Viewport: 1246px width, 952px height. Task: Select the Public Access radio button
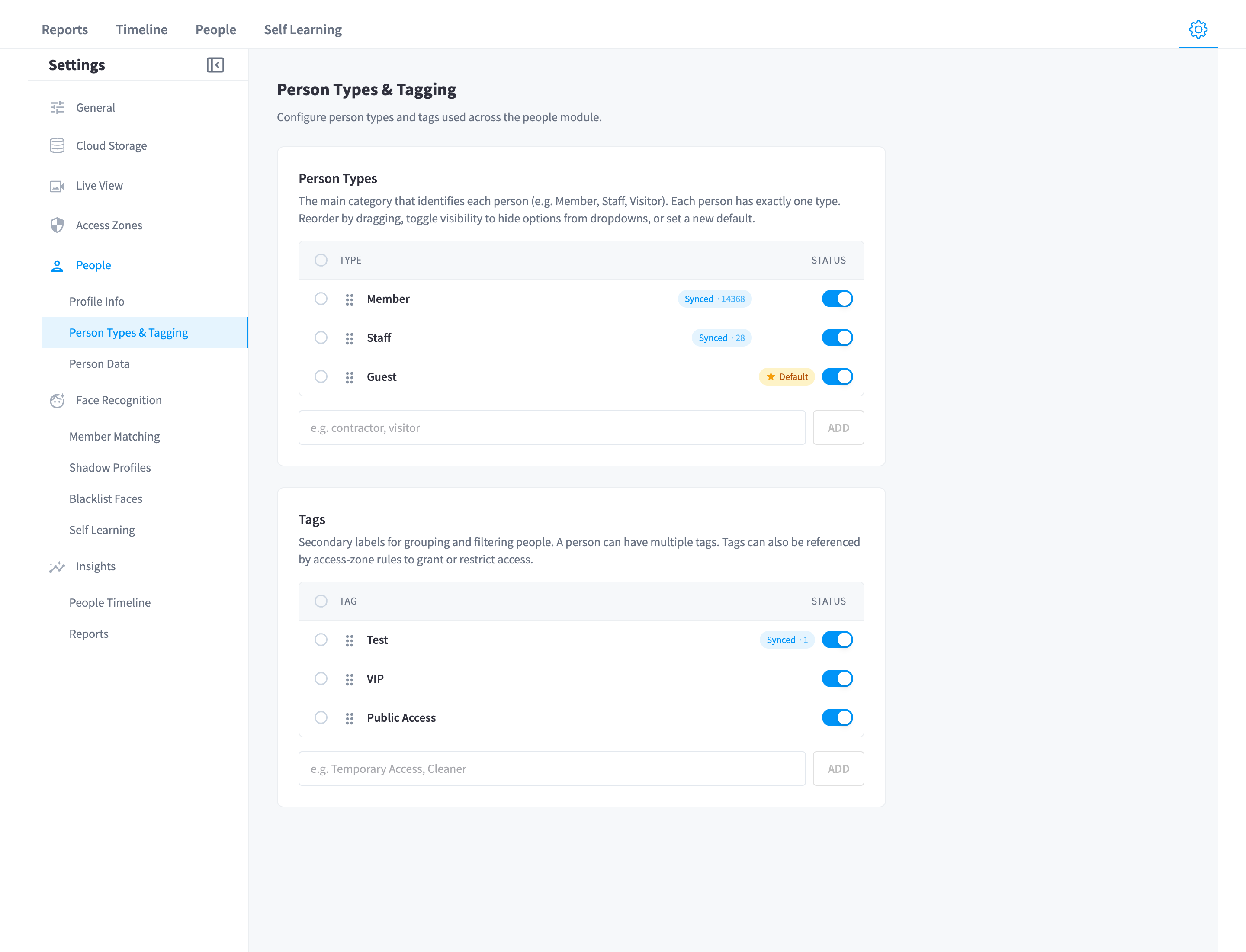coord(321,718)
